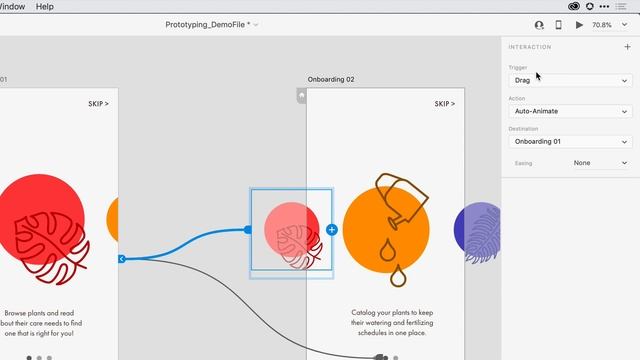Click the invite to document user icon
Image resolution: width=640 pixels, height=360 pixels.
(539, 25)
